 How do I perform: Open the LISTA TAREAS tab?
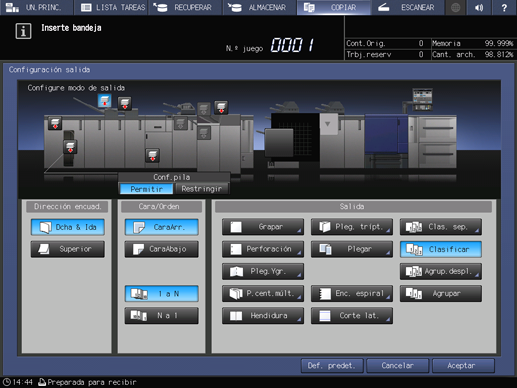point(112,7)
